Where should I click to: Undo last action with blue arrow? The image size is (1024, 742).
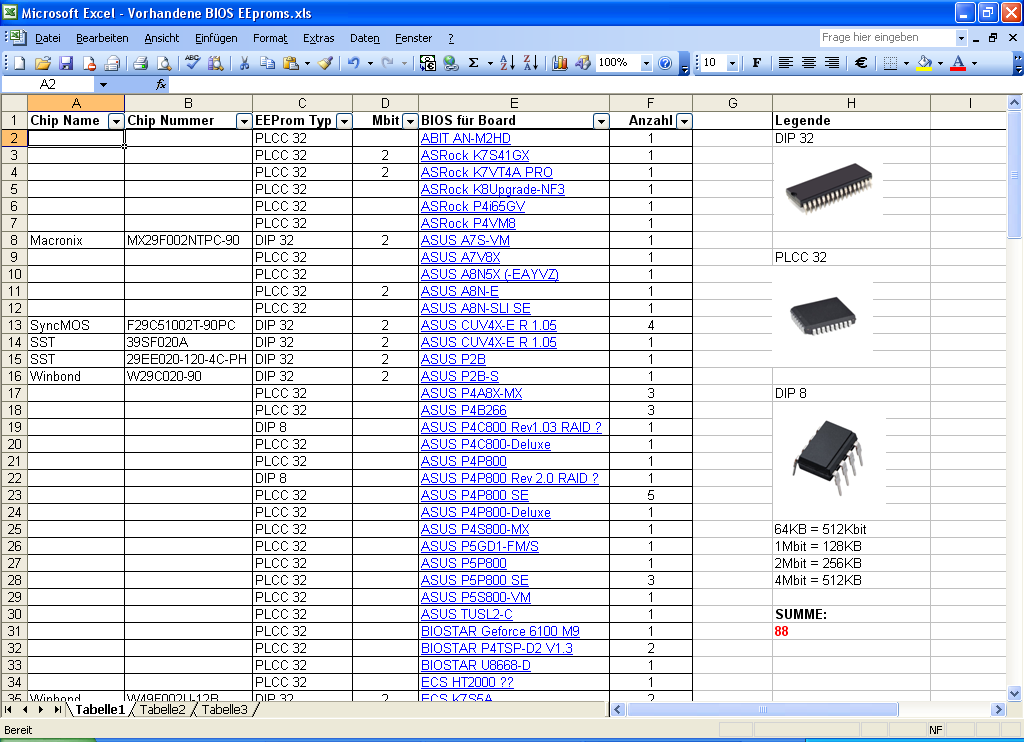point(353,63)
